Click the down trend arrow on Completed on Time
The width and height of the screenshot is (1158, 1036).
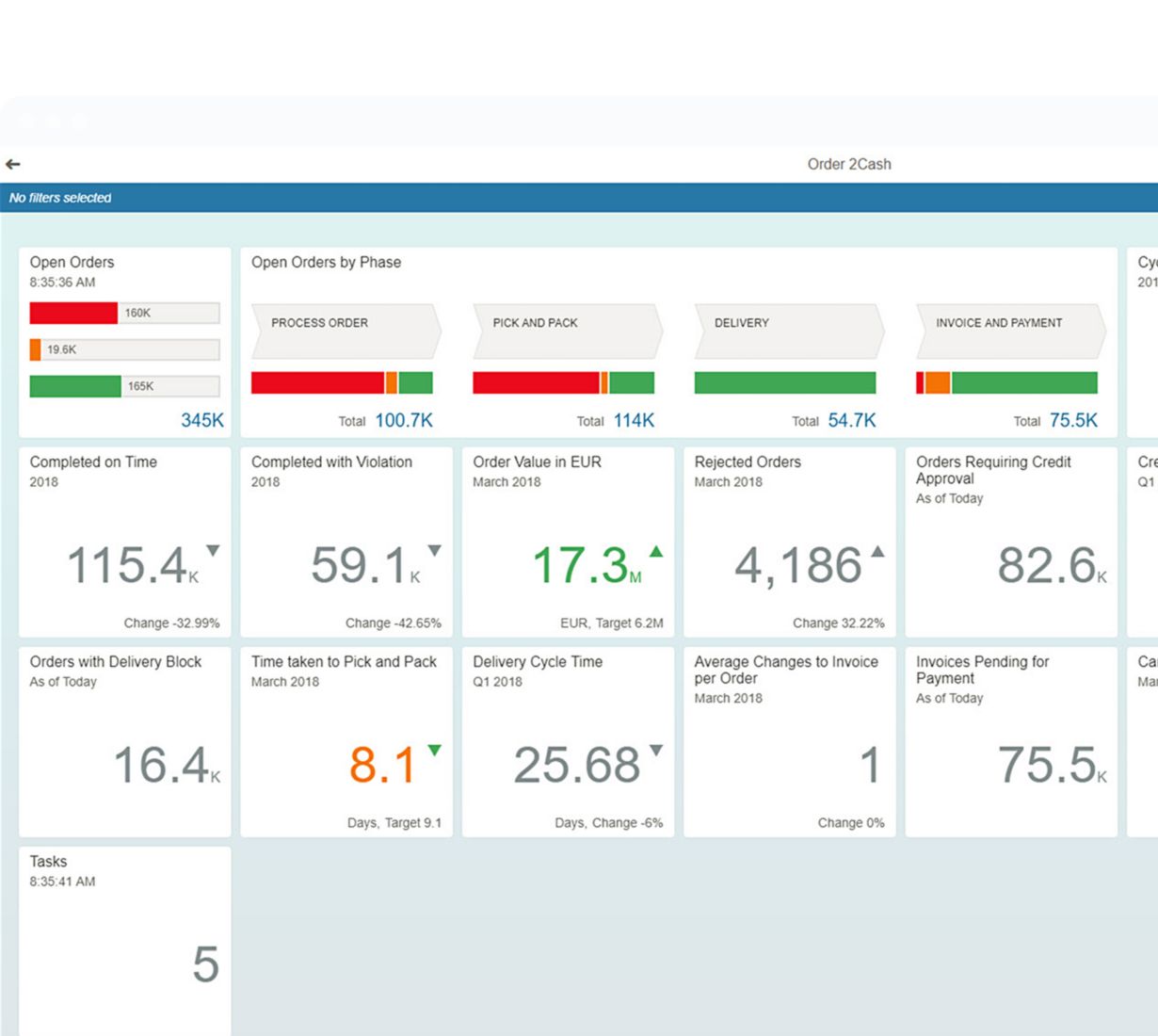coord(213,551)
